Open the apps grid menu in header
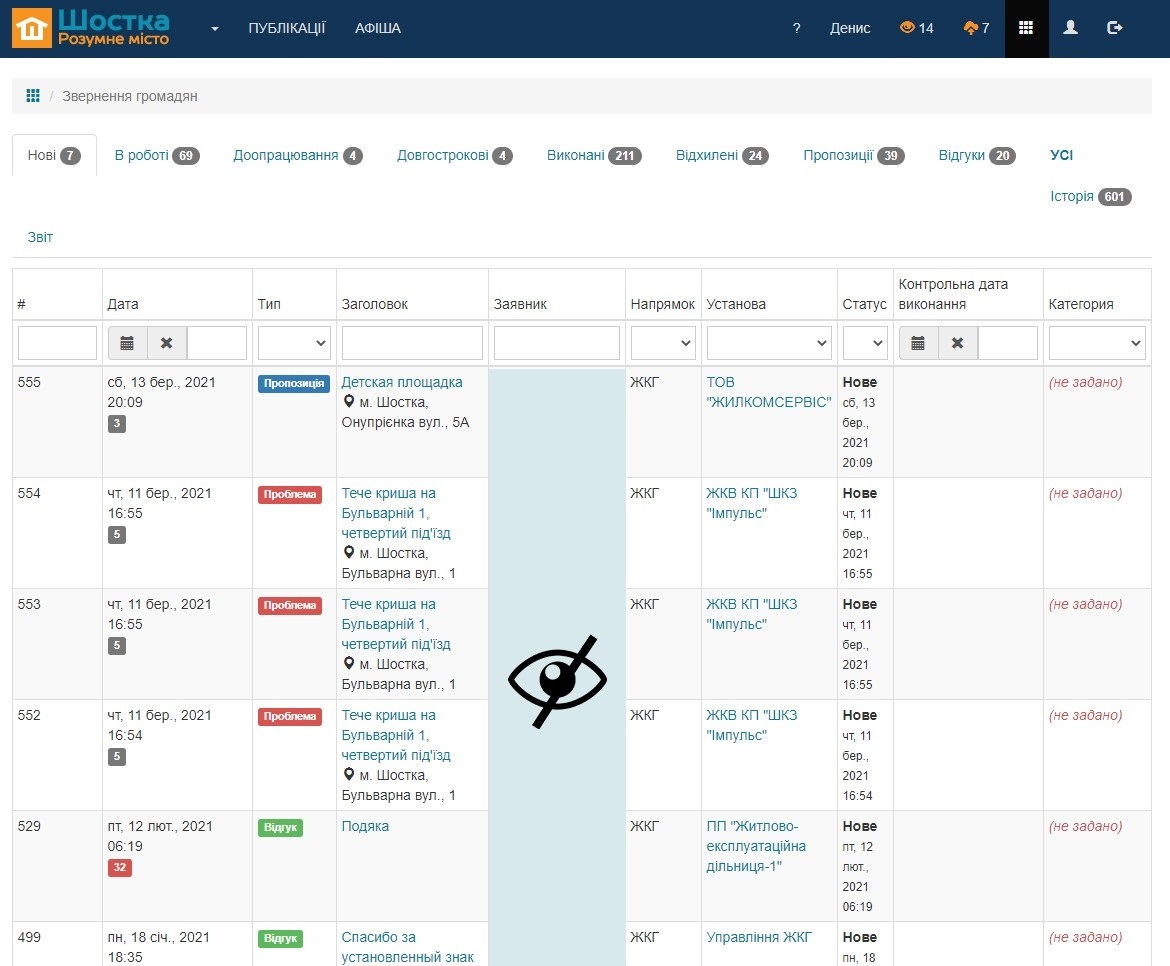This screenshot has width=1170, height=966. click(1026, 28)
